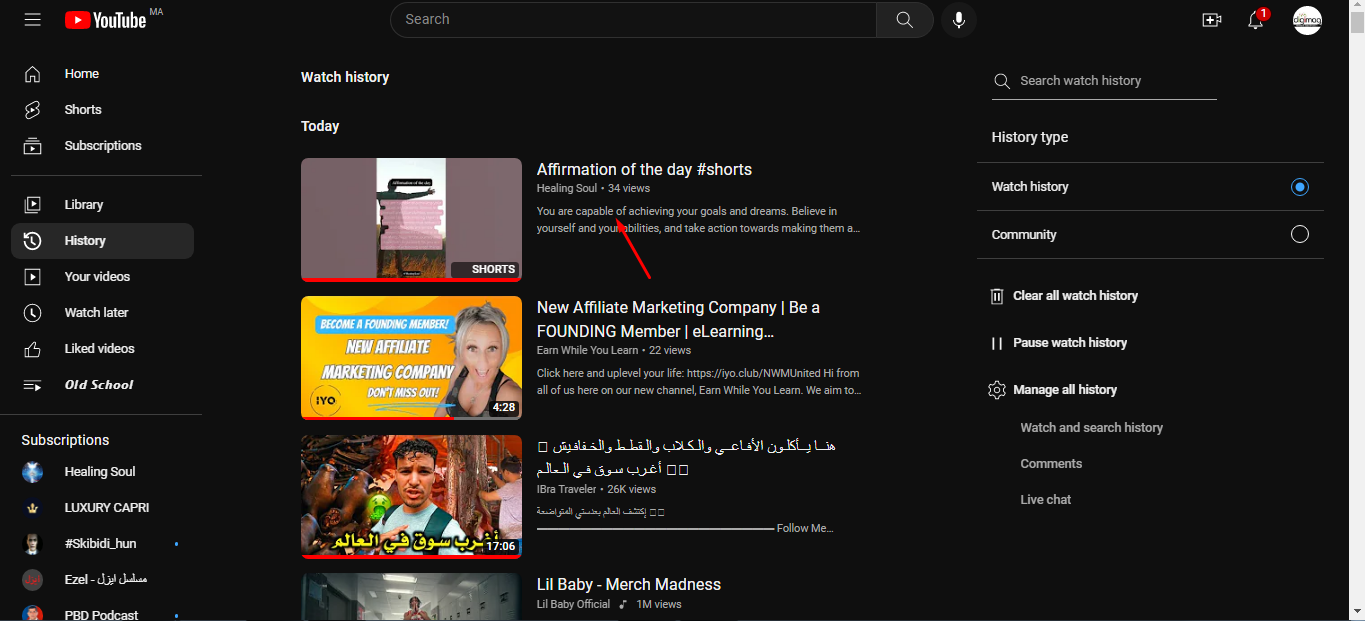Open the New Affiliate Marketing Company title
This screenshot has width=1365, height=621.
(678, 320)
